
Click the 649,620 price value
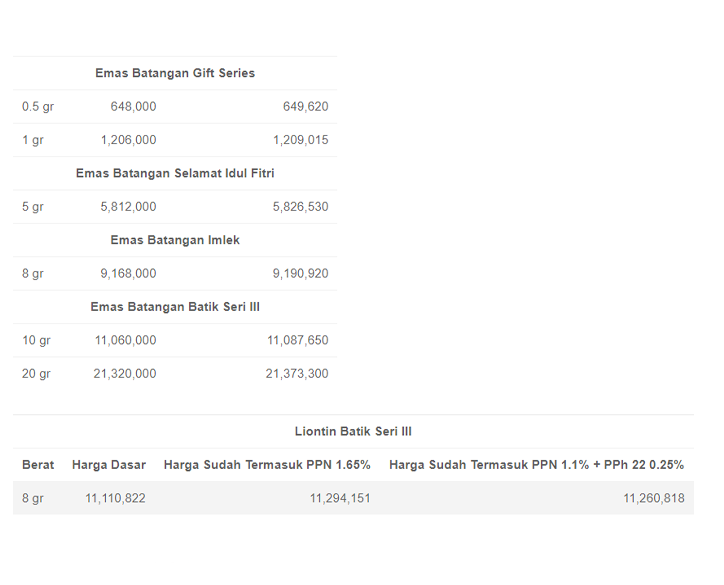[x=306, y=107]
